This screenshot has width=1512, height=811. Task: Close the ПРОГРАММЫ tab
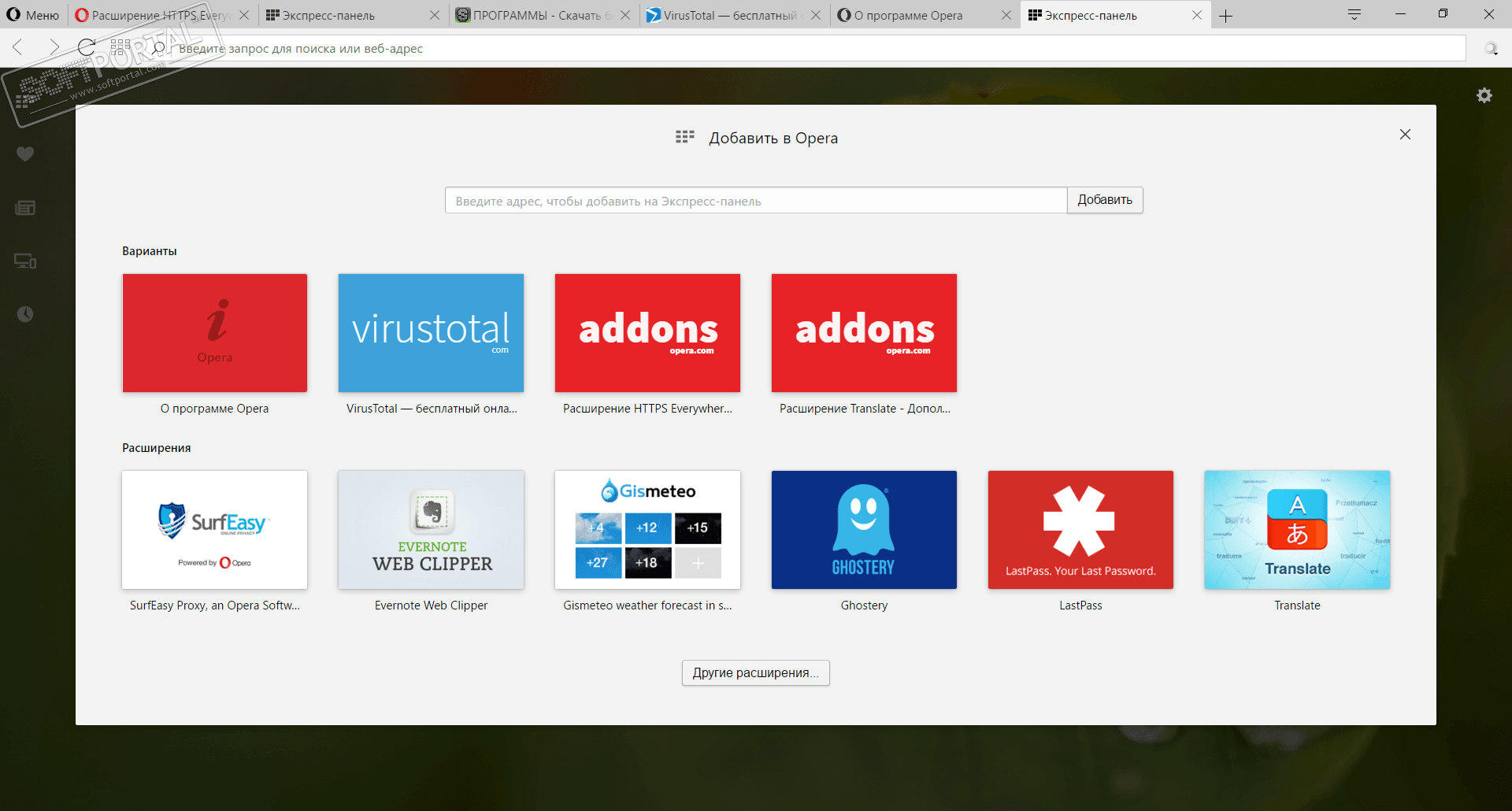(625, 15)
